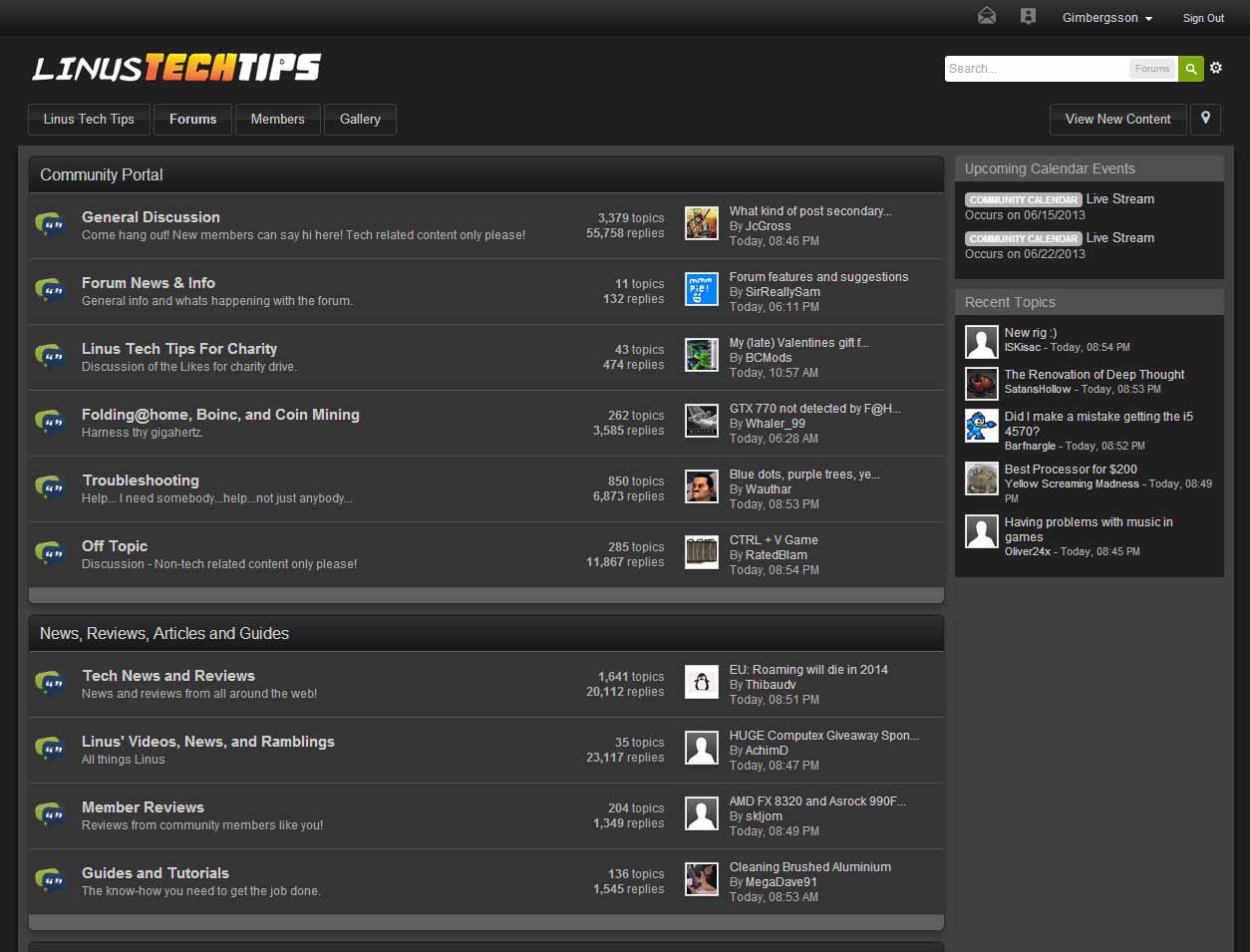Open the Off Topic forum
The image size is (1250, 952).
115,545
